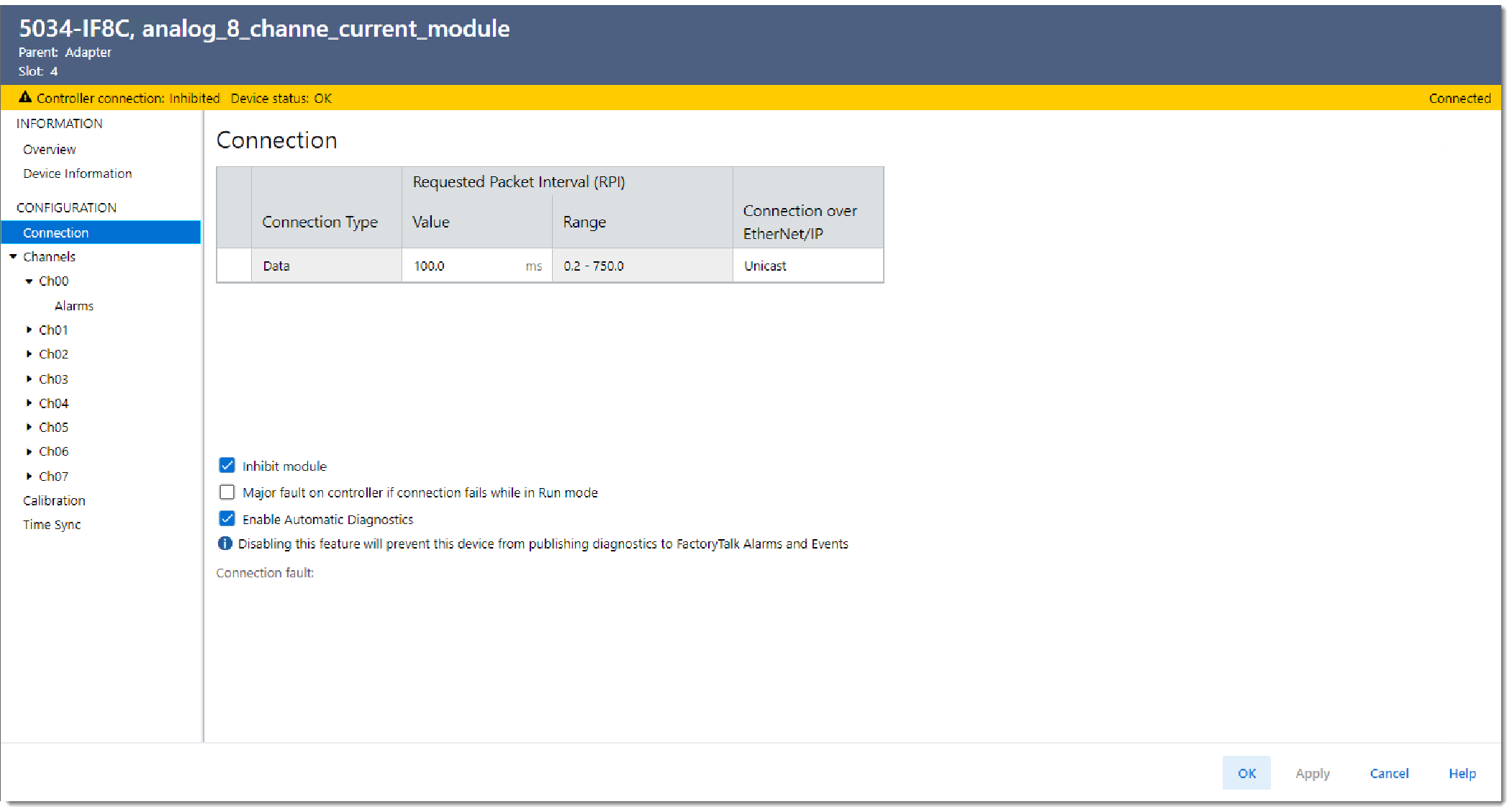Expand the Ch01 tree arrow
This screenshot has height=812, width=1512.
click(x=29, y=330)
